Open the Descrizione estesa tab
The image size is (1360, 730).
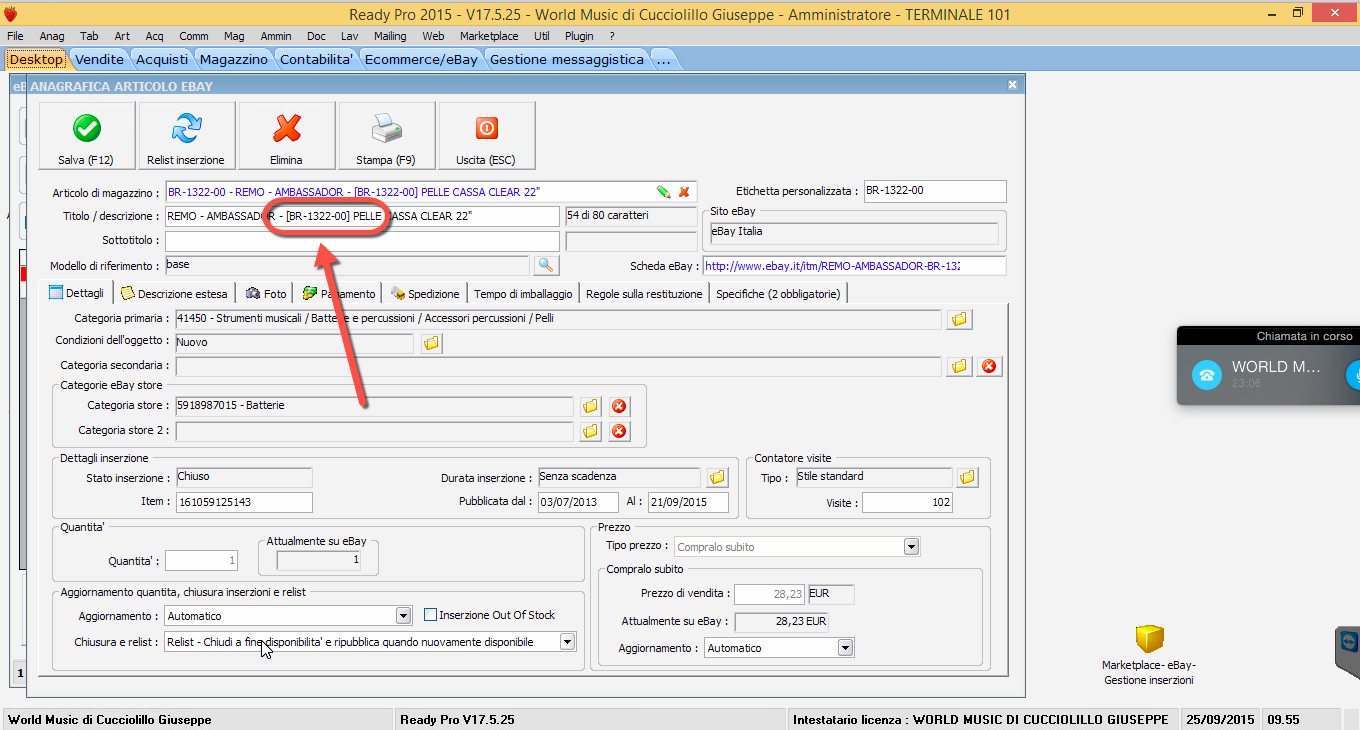[175, 293]
